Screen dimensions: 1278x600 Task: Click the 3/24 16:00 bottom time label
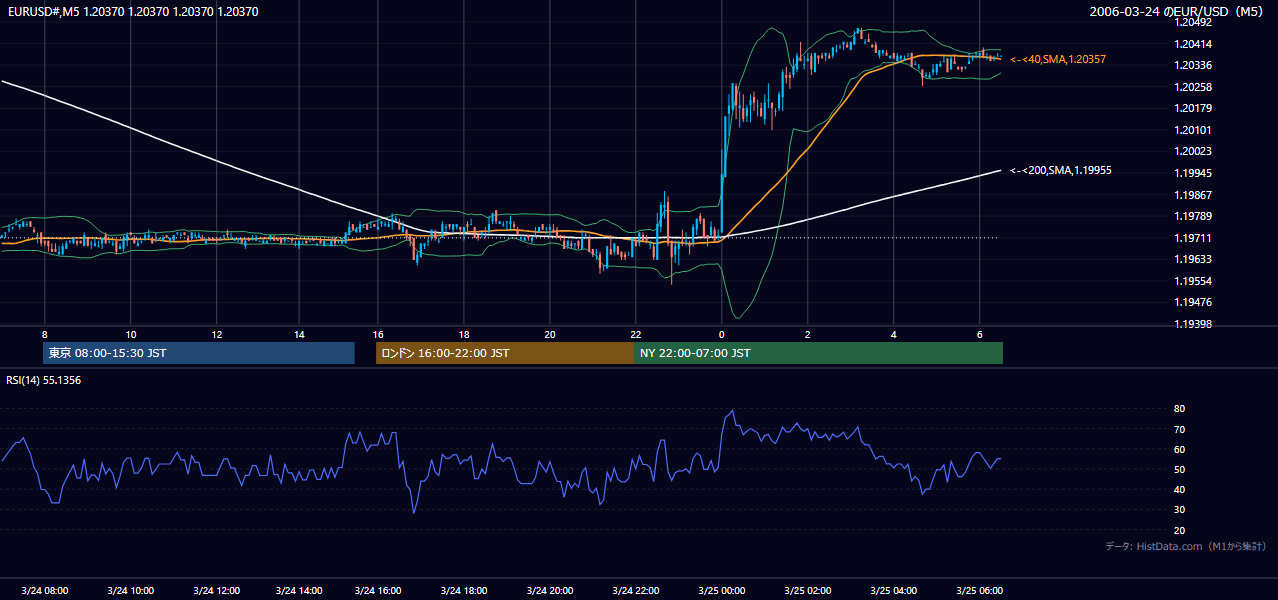377,591
